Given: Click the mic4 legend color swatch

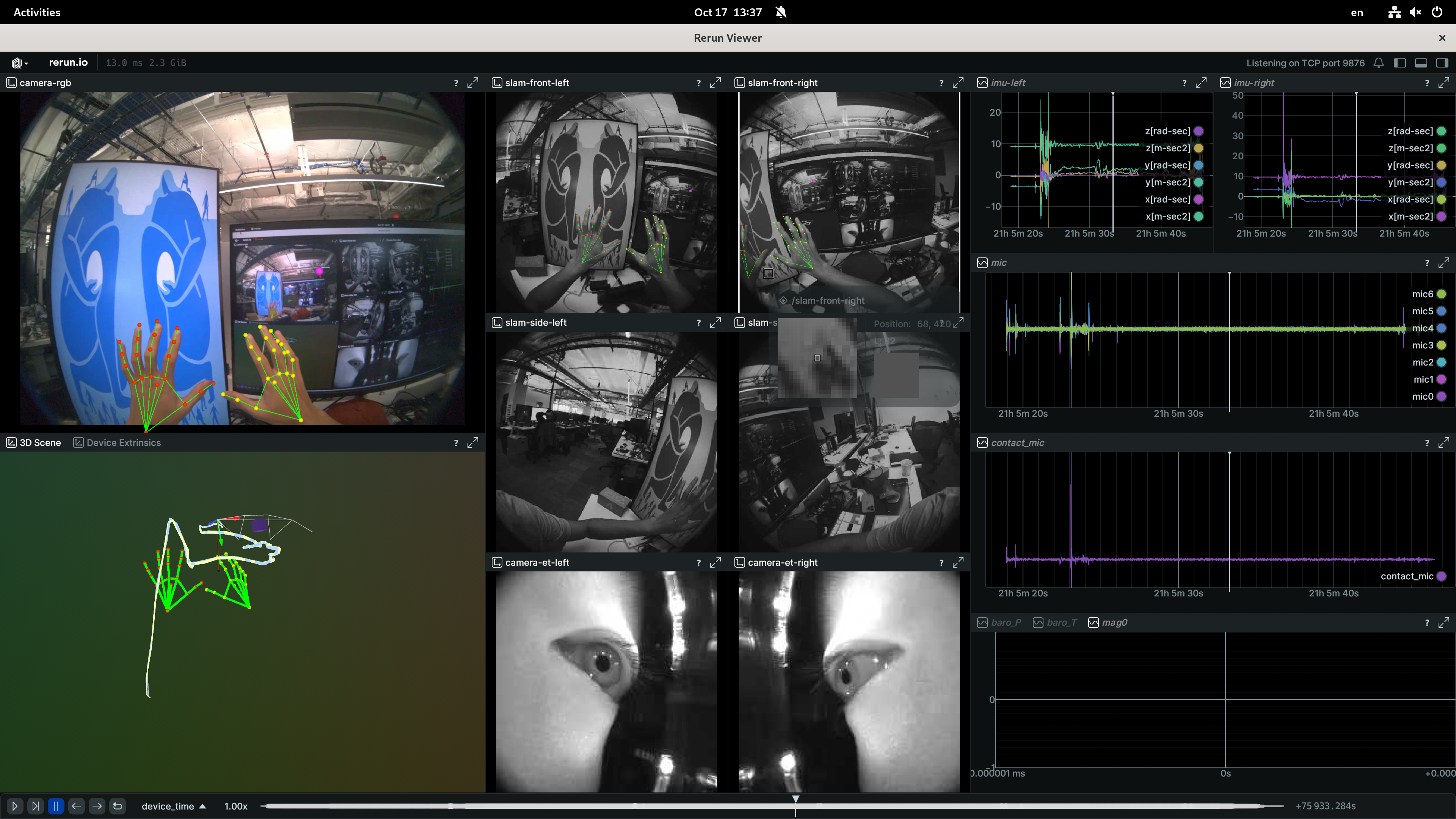Looking at the screenshot, I should coord(1442,328).
